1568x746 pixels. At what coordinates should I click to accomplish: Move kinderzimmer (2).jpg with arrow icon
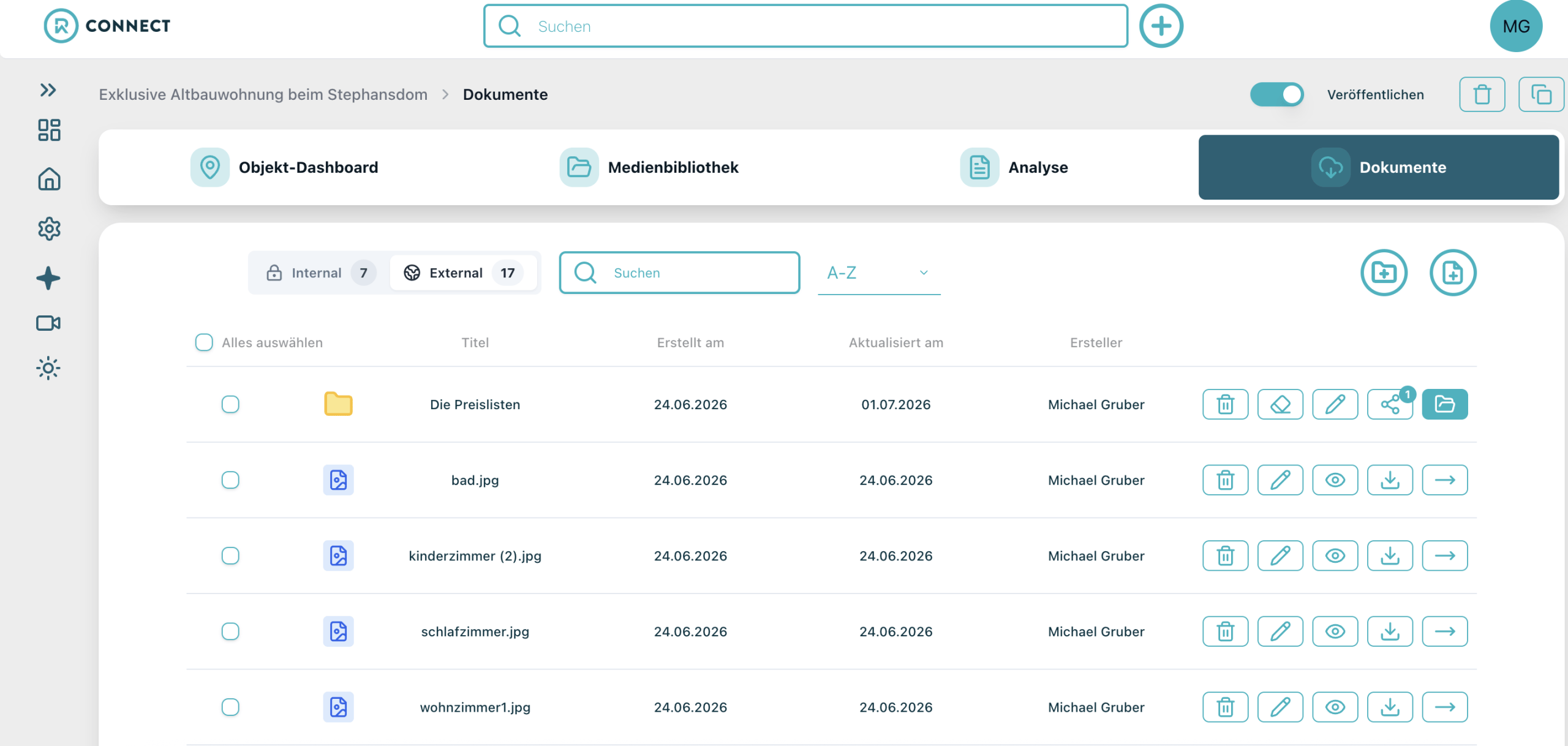[x=1444, y=556]
